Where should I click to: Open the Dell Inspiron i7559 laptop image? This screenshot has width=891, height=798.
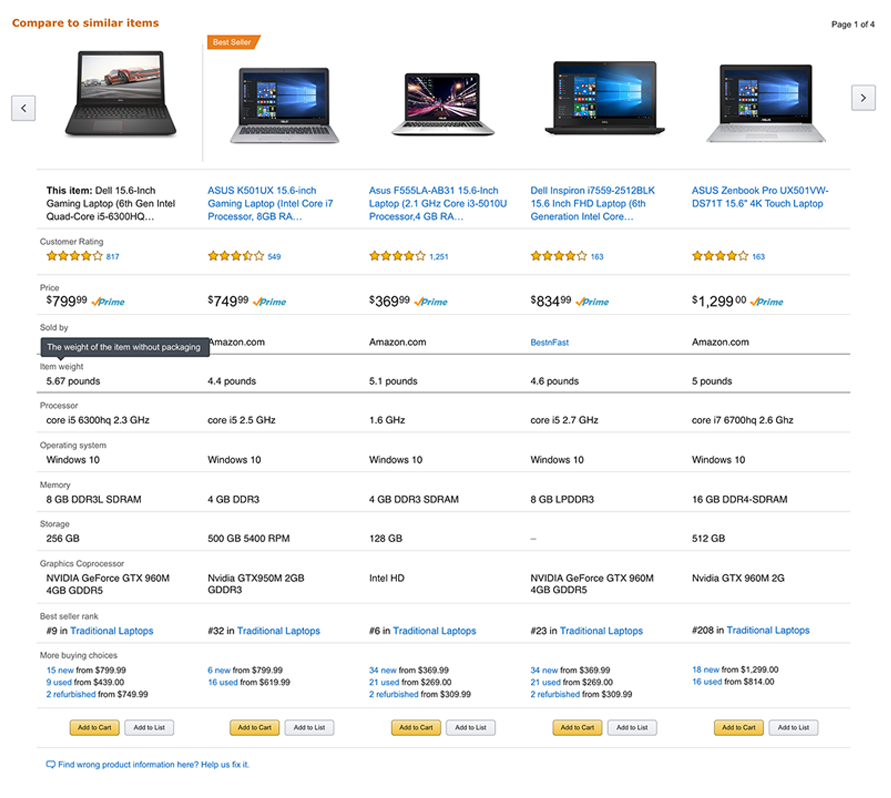(x=605, y=98)
